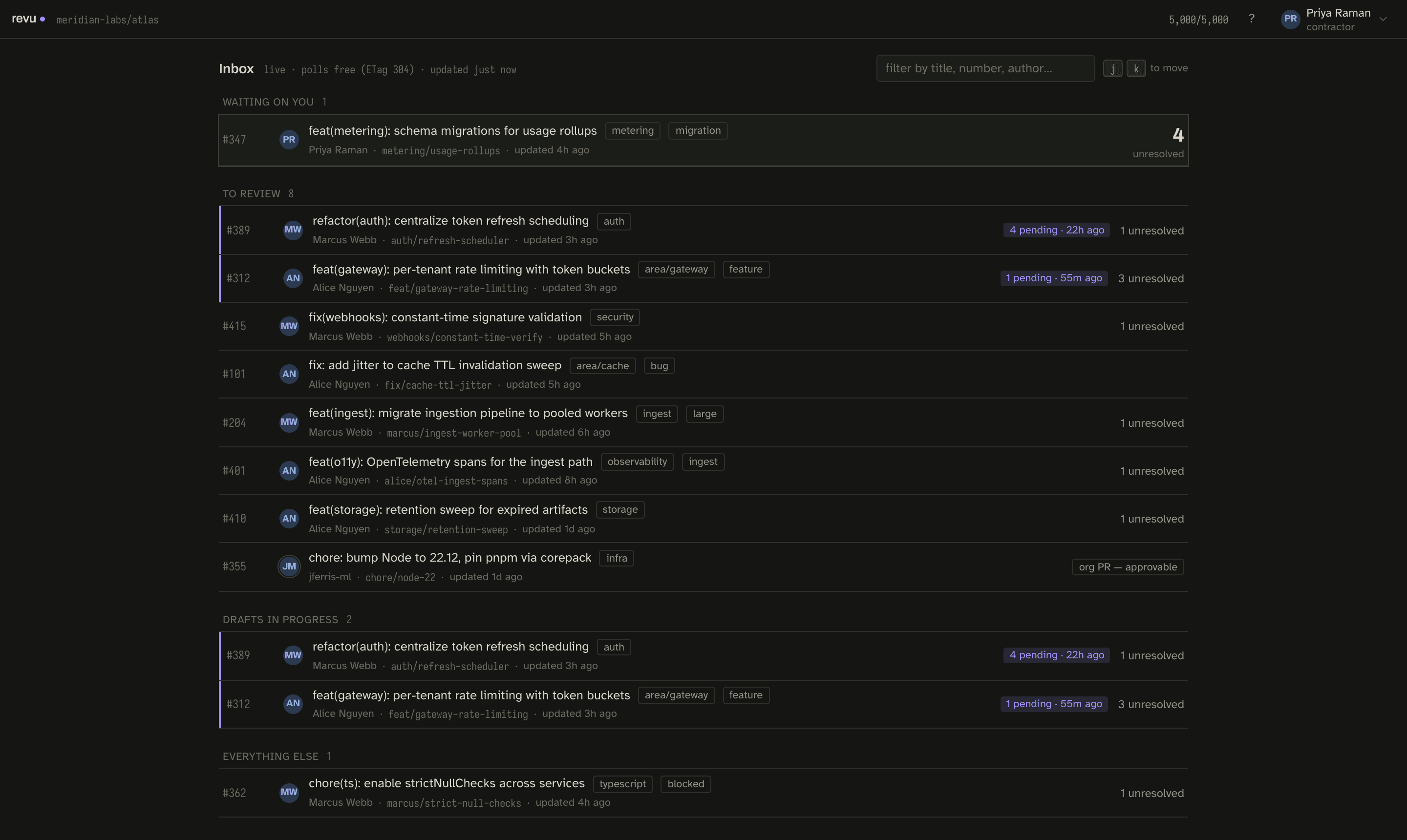Click the storage label tag
Screen dimensions: 1407x840
click(x=620, y=509)
